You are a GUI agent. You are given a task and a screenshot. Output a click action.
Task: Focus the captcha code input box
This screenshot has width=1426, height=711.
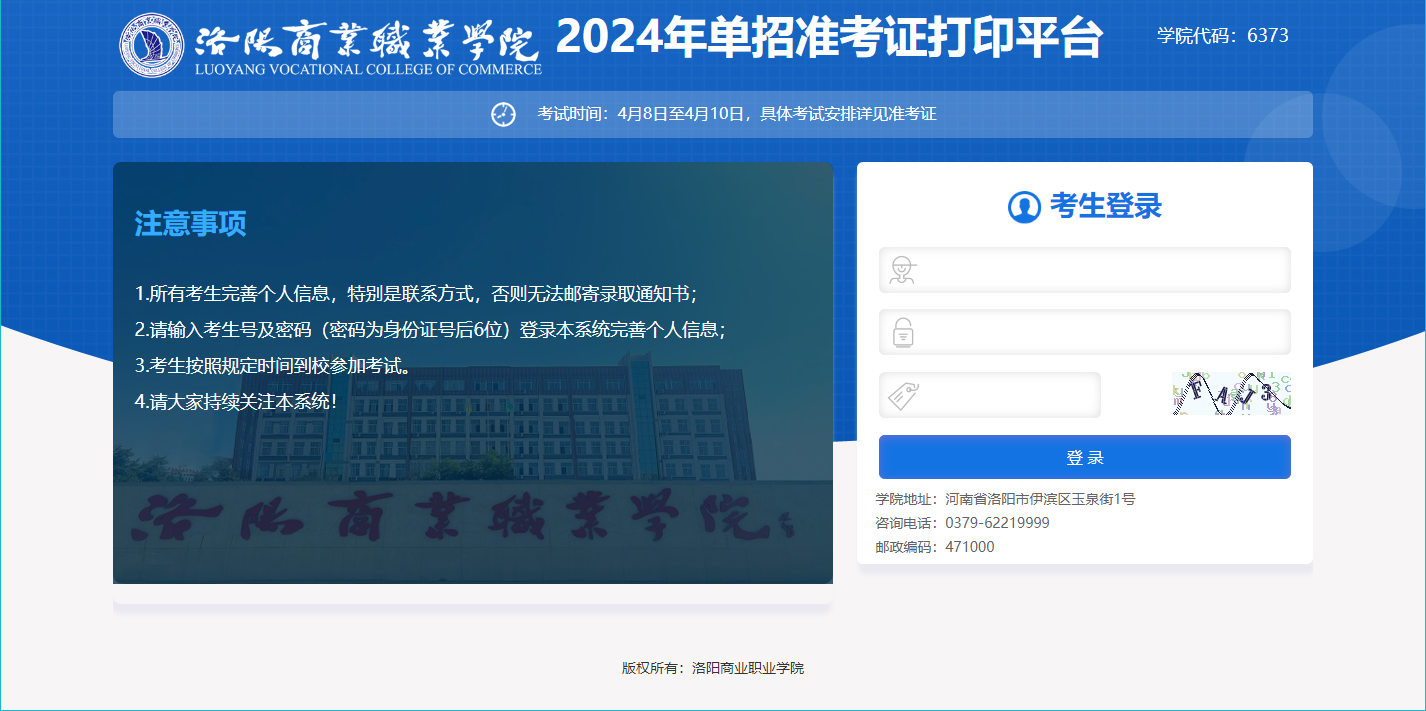(1010, 395)
